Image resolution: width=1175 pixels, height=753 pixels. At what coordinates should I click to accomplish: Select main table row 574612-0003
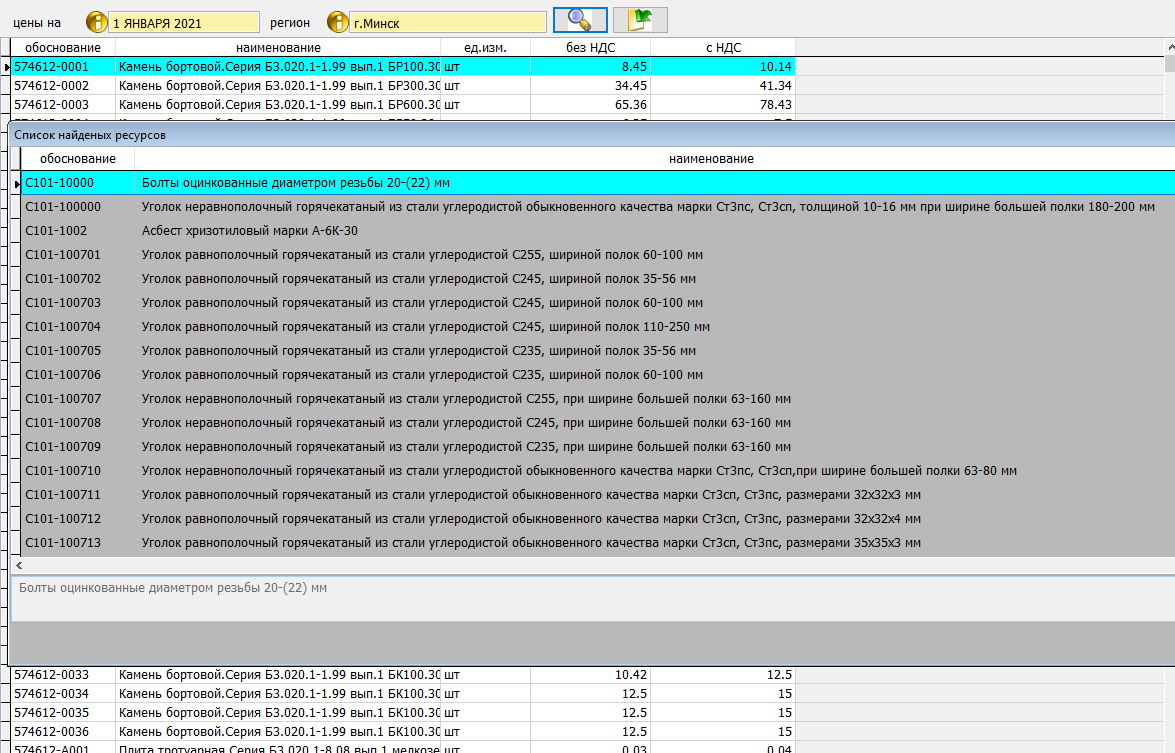[403, 105]
